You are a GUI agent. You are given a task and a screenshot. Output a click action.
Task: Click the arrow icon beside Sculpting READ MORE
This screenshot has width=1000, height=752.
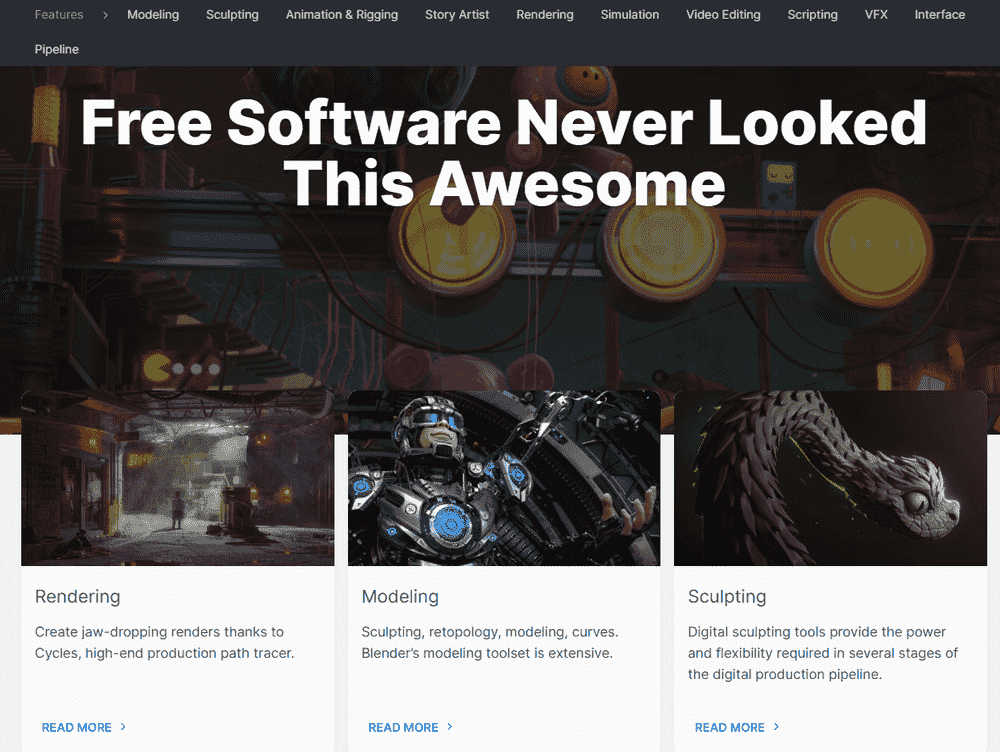pos(776,726)
